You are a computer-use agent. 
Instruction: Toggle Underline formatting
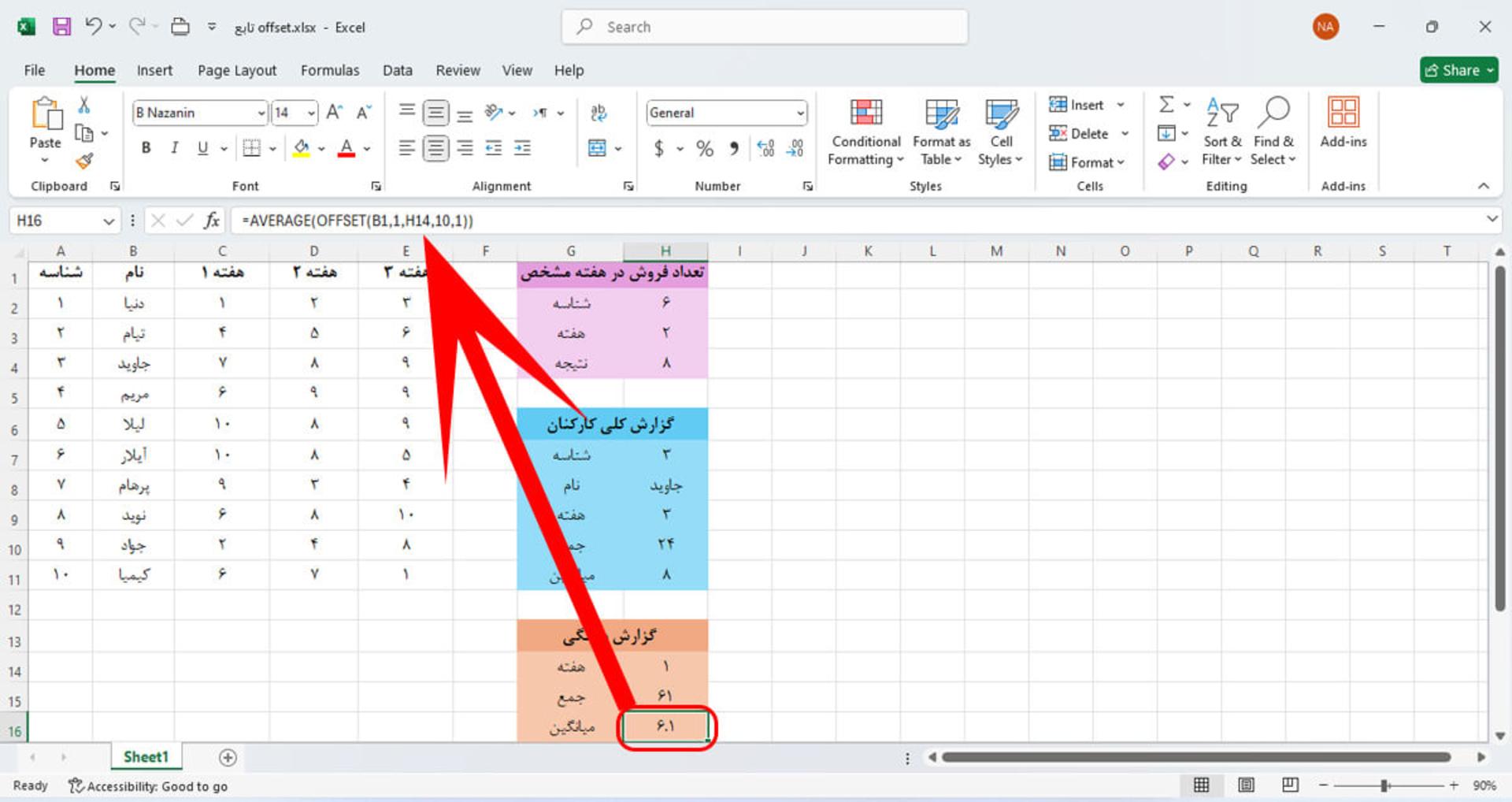pos(202,147)
